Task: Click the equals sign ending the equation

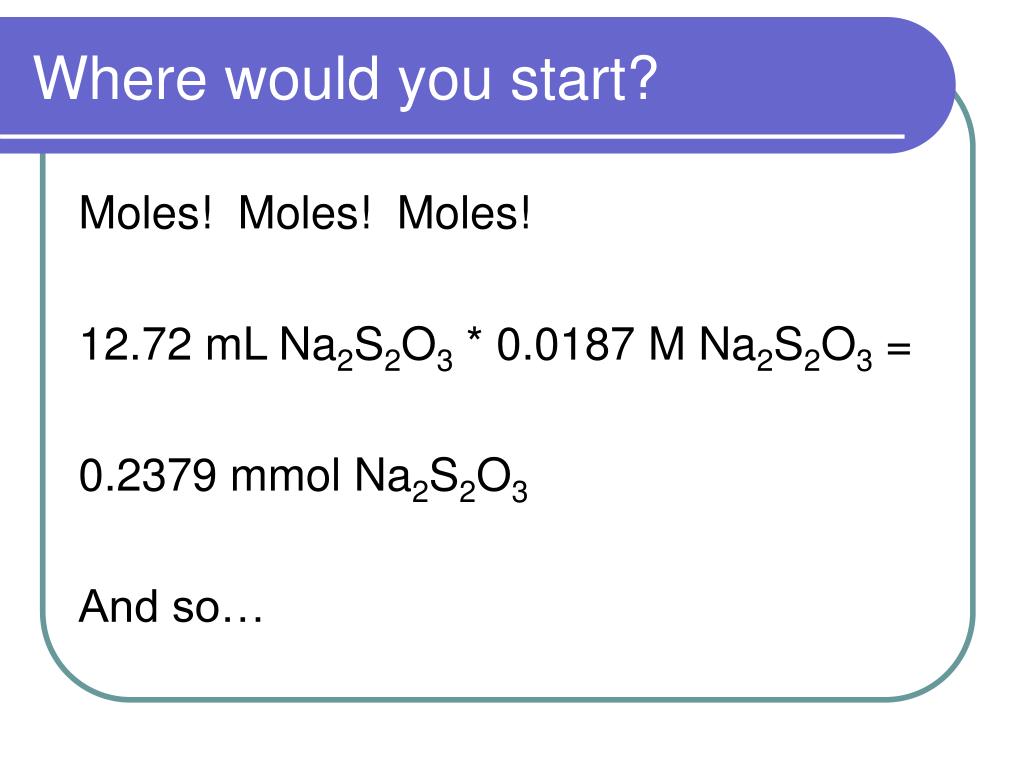Action: [x=899, y=348]
